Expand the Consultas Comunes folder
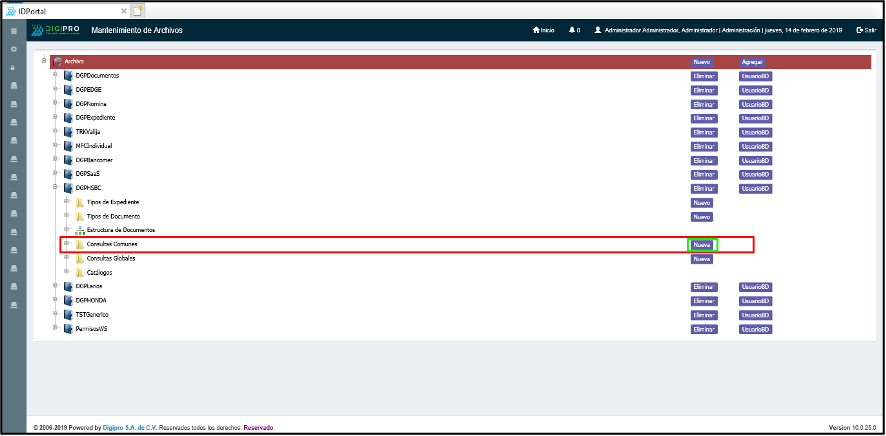The image size is (886, 436). [x=66, y=244]
